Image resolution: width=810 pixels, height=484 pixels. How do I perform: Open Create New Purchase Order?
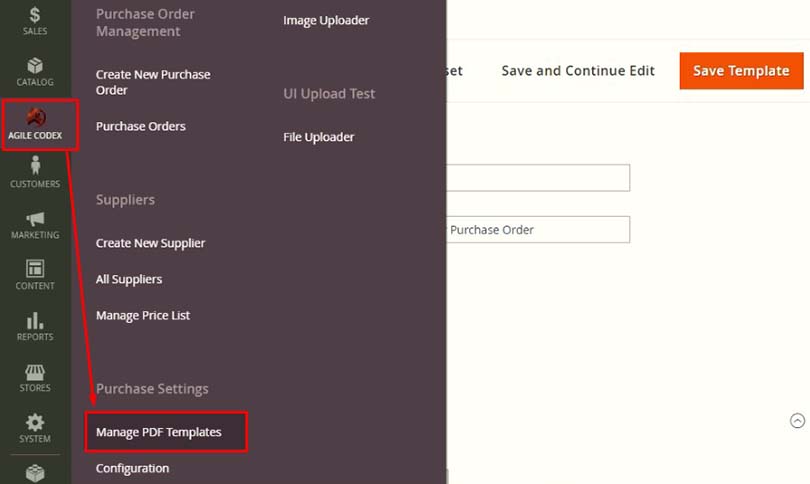coord(153,82)
